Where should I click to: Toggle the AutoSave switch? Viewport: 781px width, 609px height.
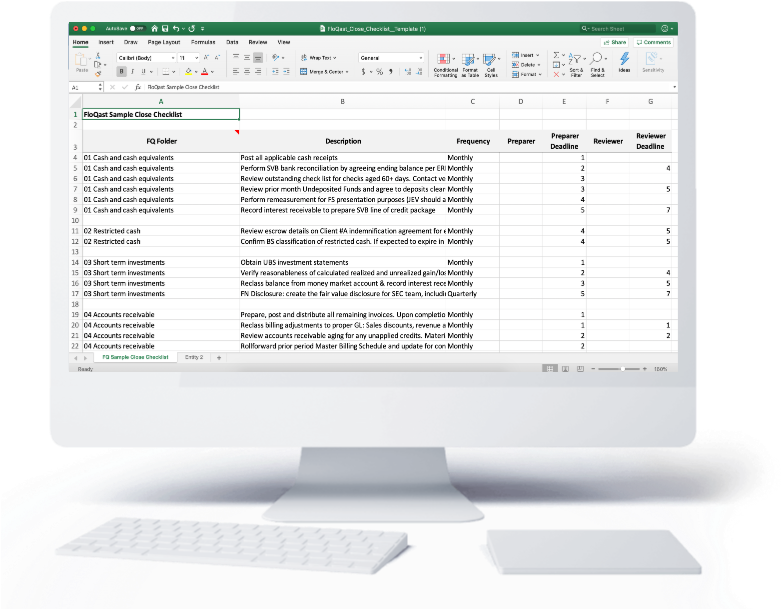[137, 29]
